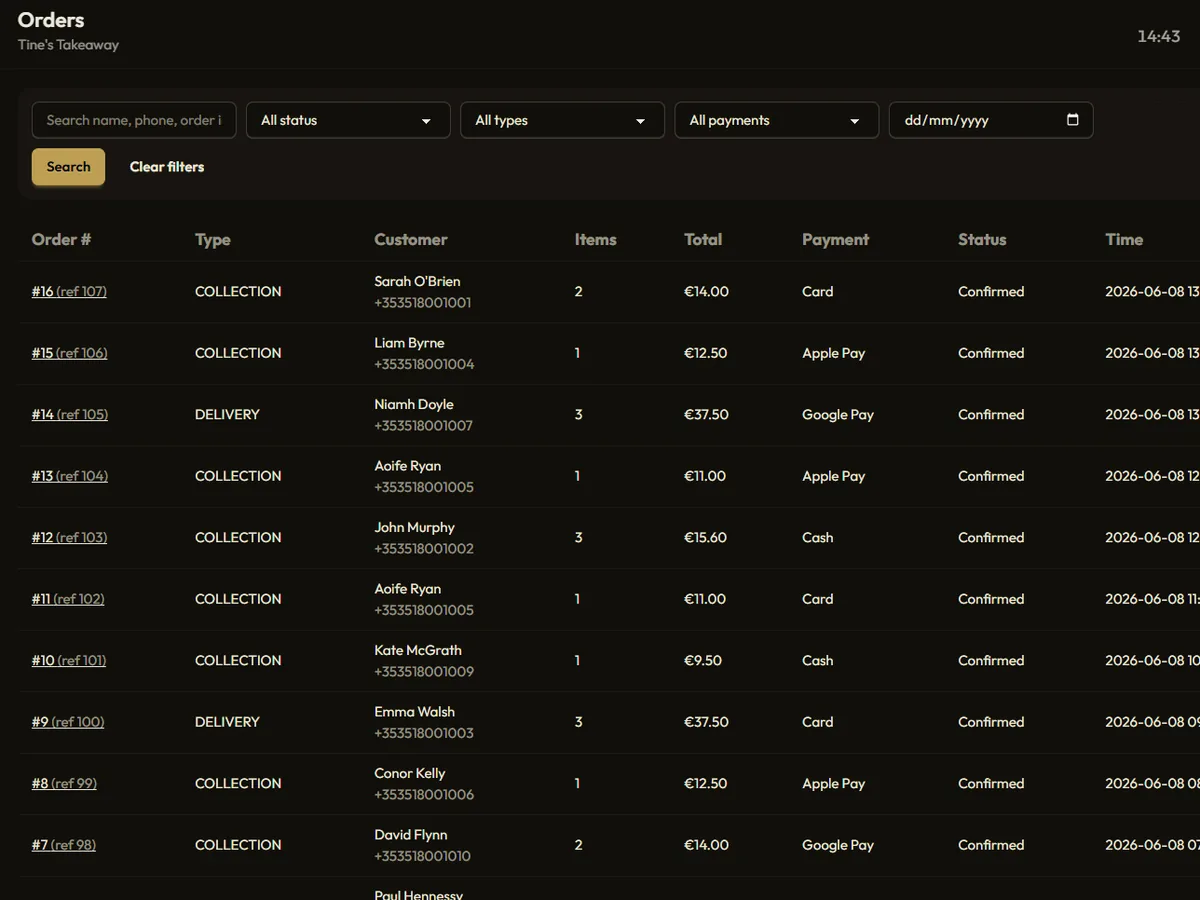Click Google Pay in order #14 row

point(838,415)
